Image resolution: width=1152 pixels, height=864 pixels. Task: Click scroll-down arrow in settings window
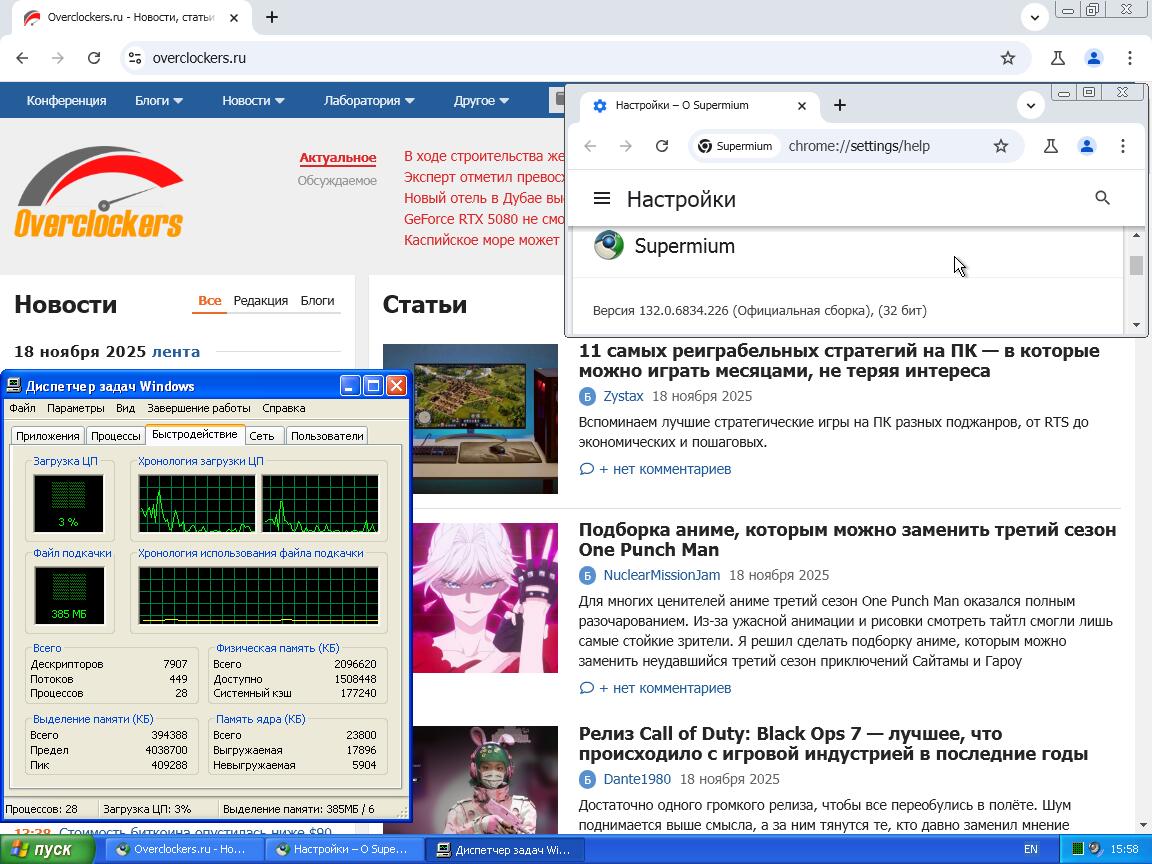point(1136,324)
